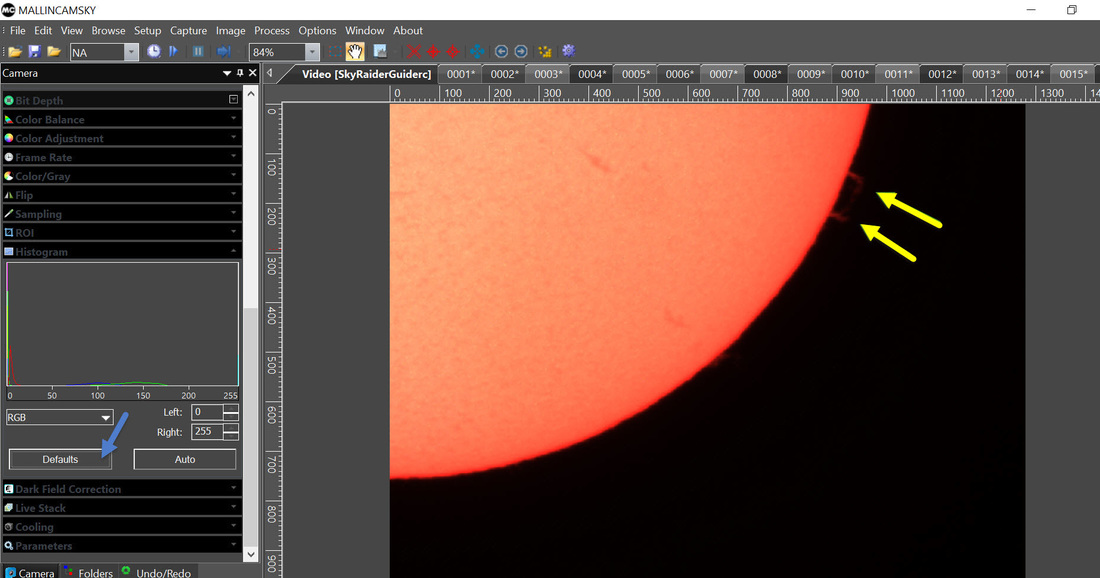This screenshot has height=578, width=1100.
Task: Click the play toolbar icon
Action: pyautogui.click(x=173, y=51)
